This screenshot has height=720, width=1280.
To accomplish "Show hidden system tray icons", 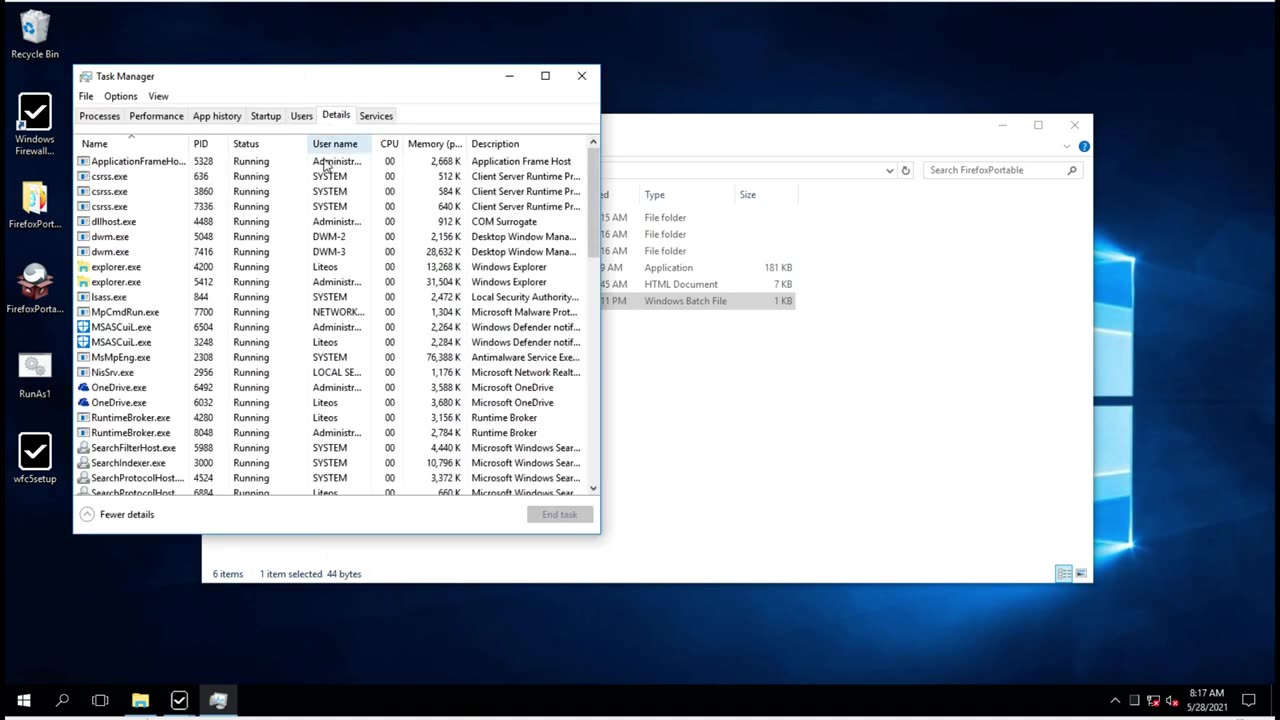I will click(x=1115, y=700).
